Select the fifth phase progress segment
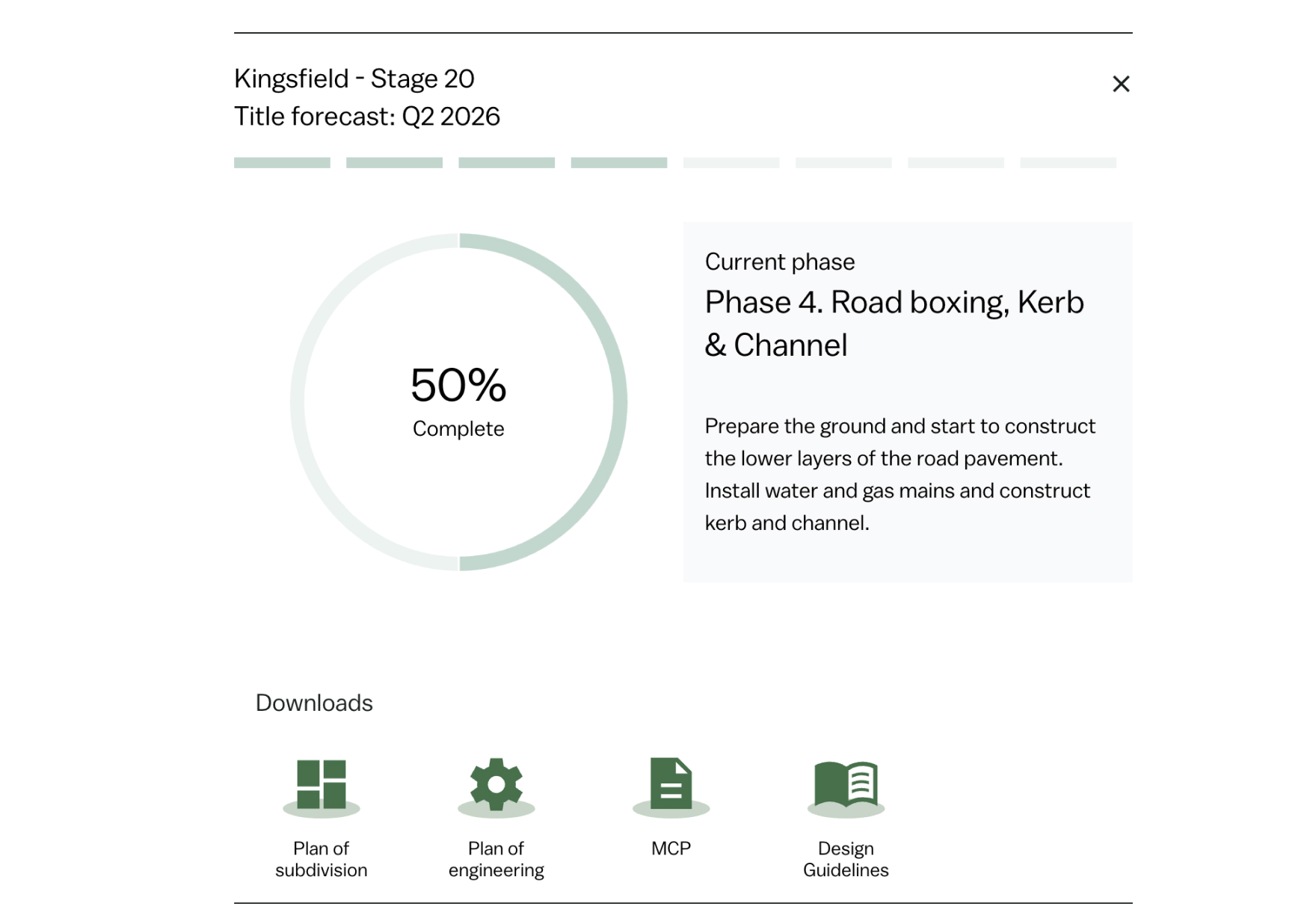 731,162
